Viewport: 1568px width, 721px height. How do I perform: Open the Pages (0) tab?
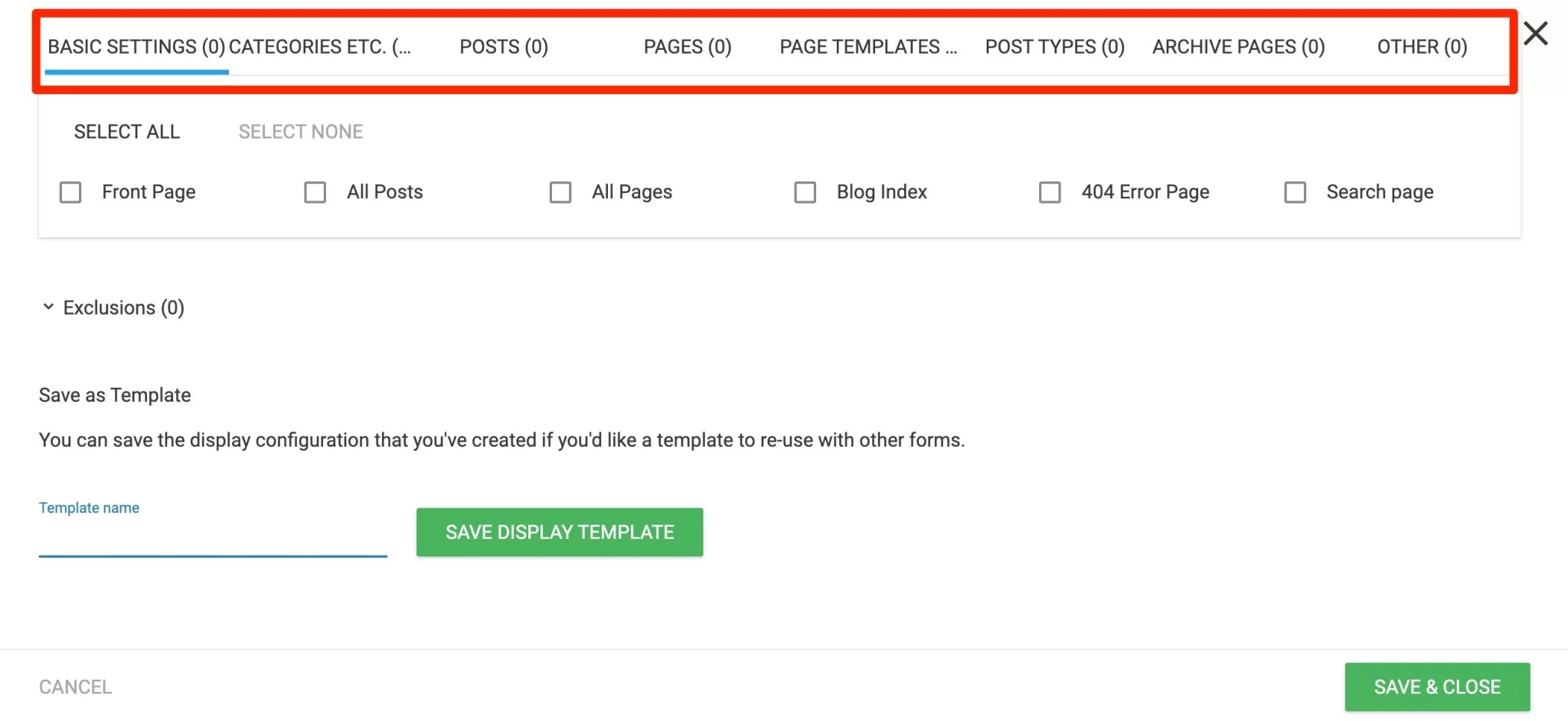click(688, 47)
